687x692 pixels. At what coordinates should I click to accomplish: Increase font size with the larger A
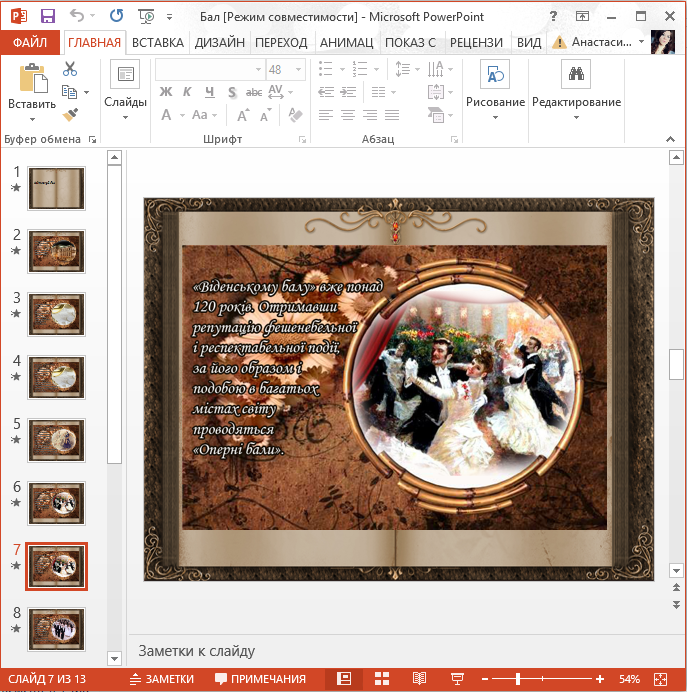pos(242,115)
